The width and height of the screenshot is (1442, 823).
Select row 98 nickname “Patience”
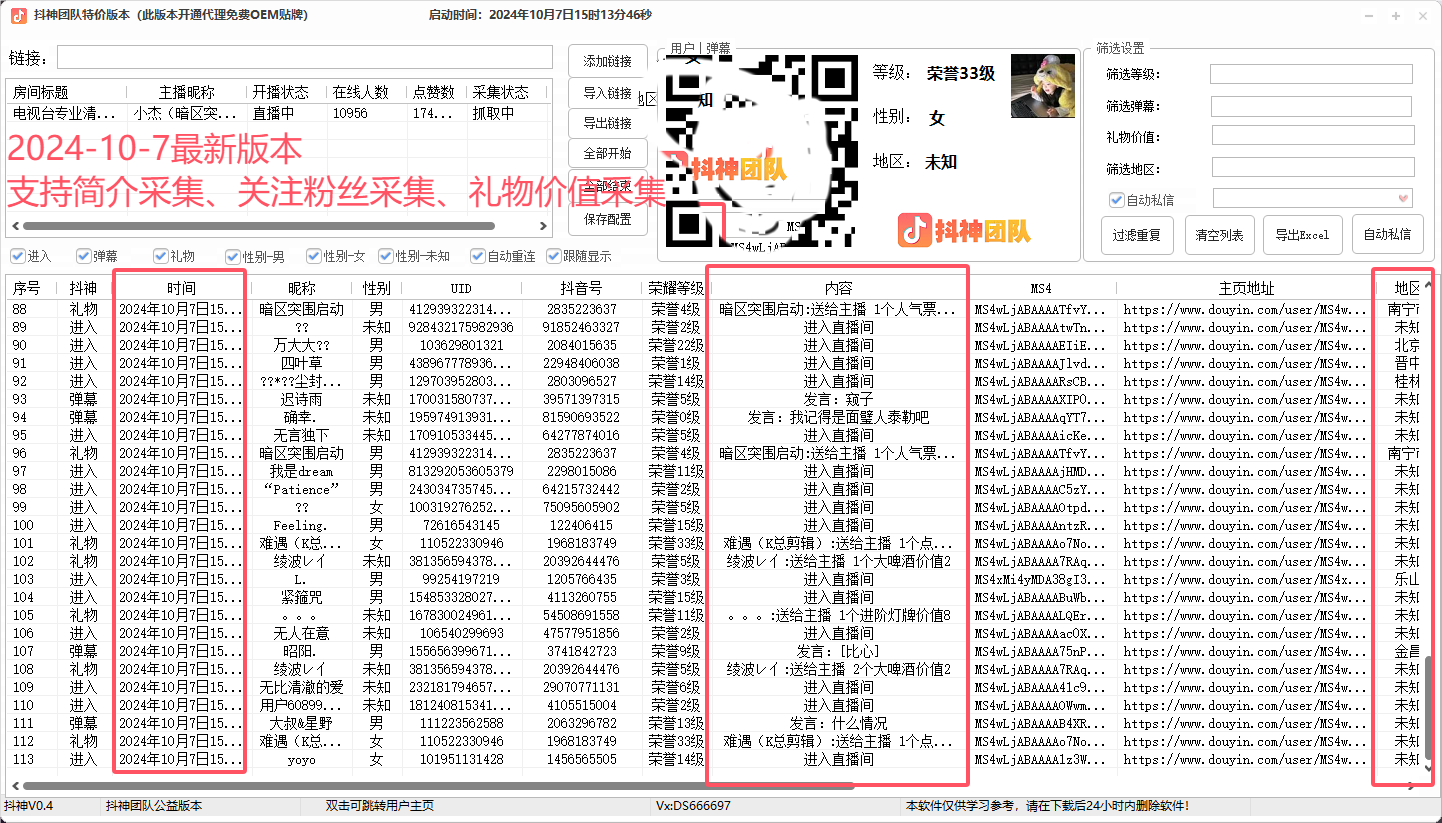click(301, 489)
